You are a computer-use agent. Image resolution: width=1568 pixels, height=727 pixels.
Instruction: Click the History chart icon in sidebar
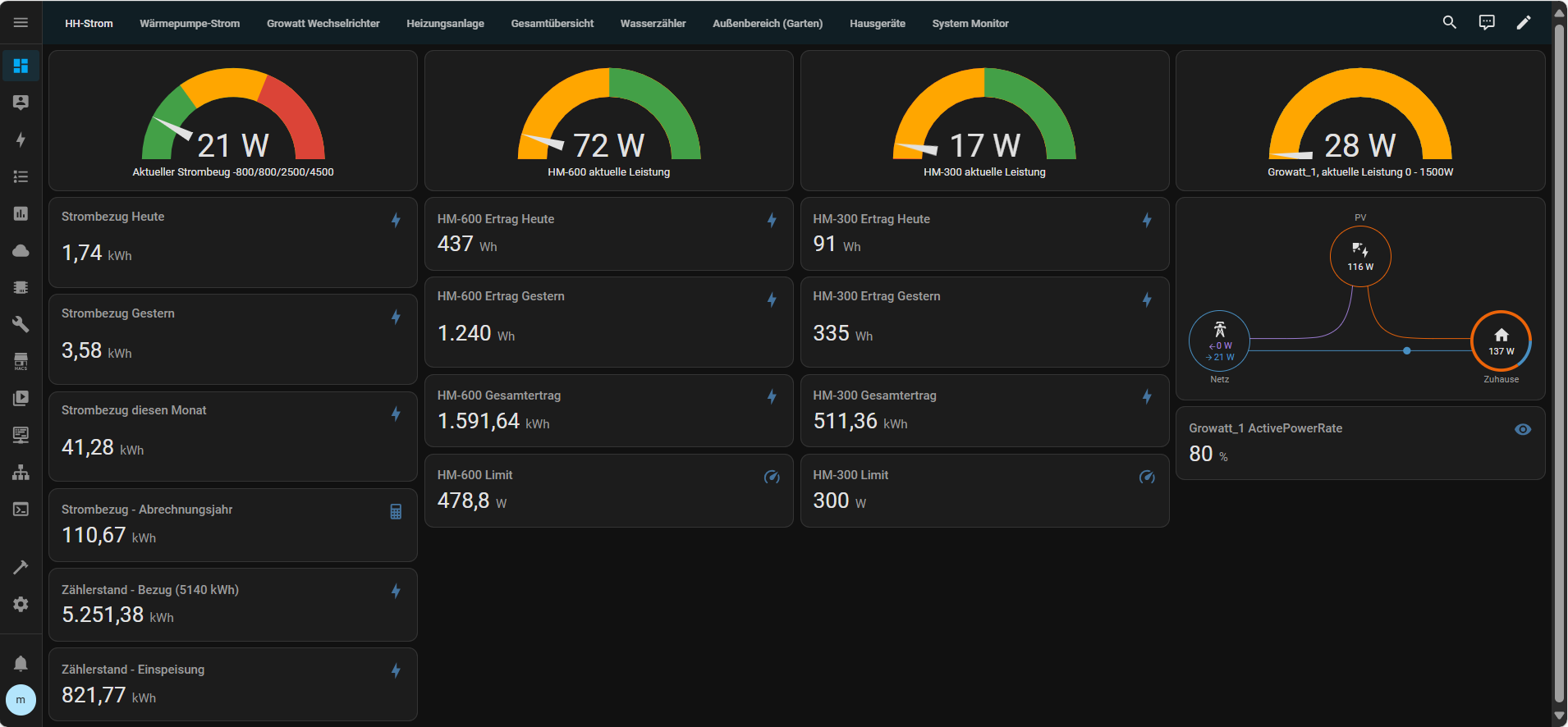(x=21, y=213)
